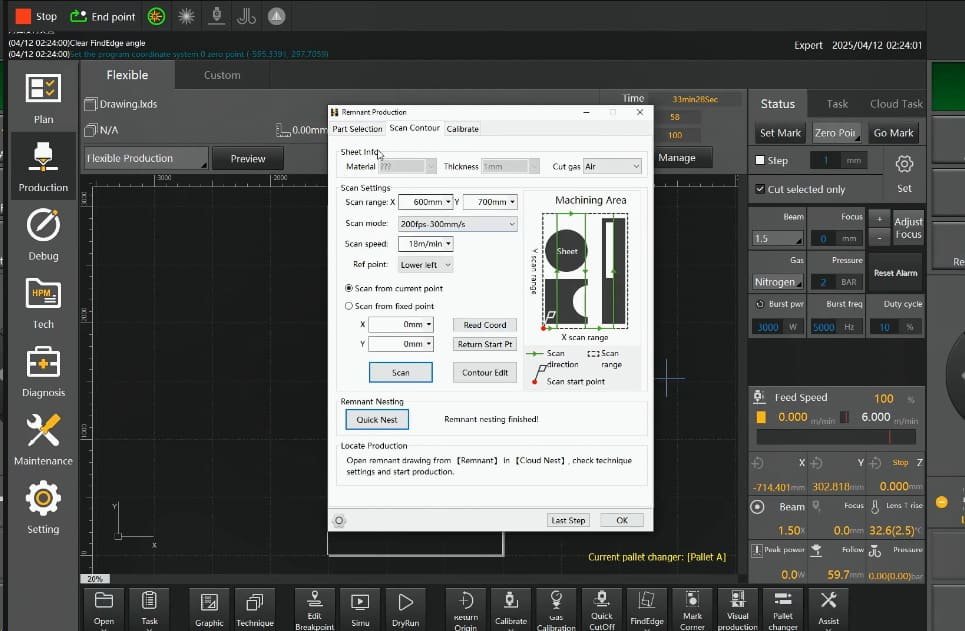The image size is (965, 631).
Task: Select Scan from fixed point option
Action: click(x=349, y=306)
